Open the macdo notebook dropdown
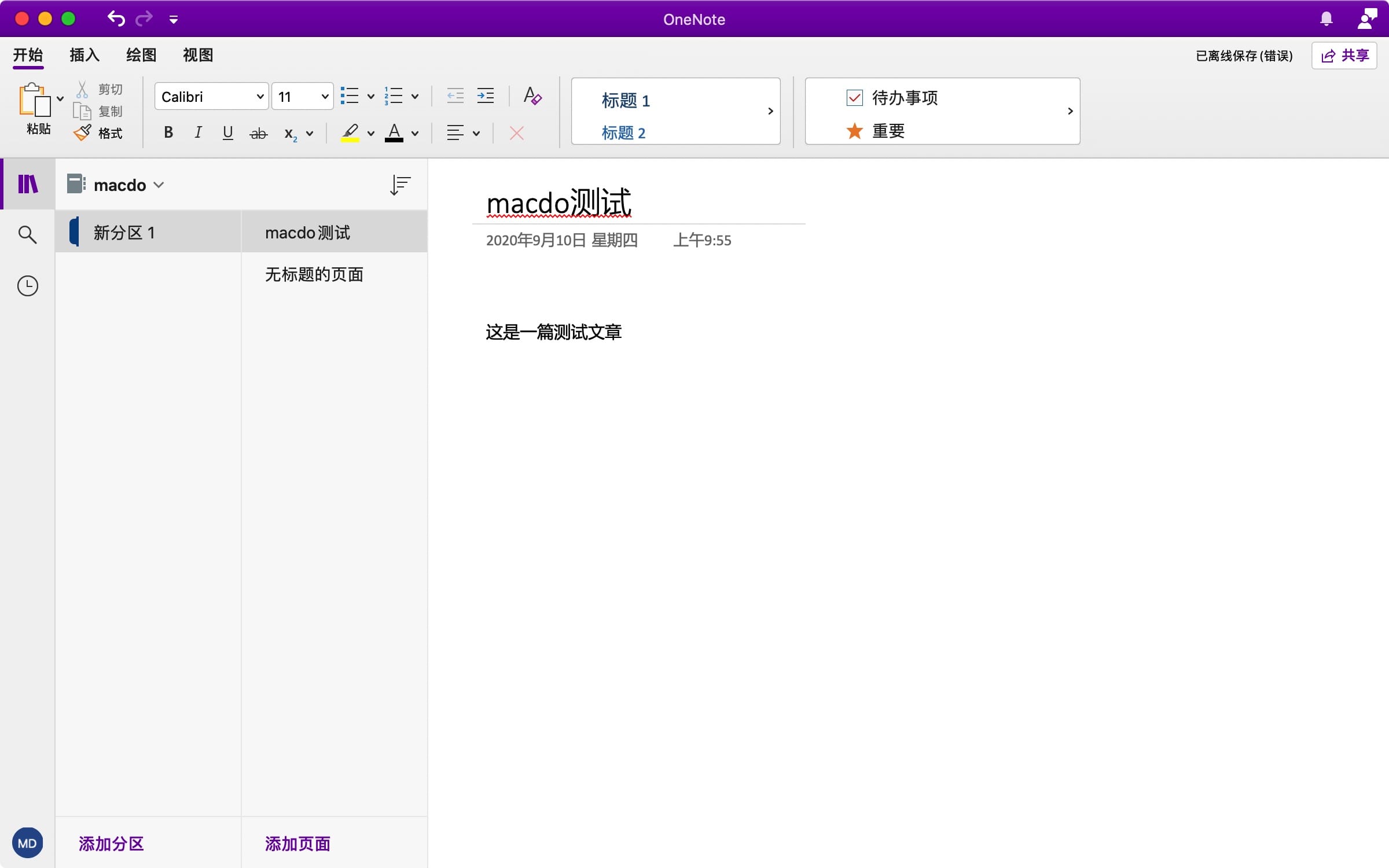Image resolution: width=1389 pixels, height=868 pixels. point(129,185)
